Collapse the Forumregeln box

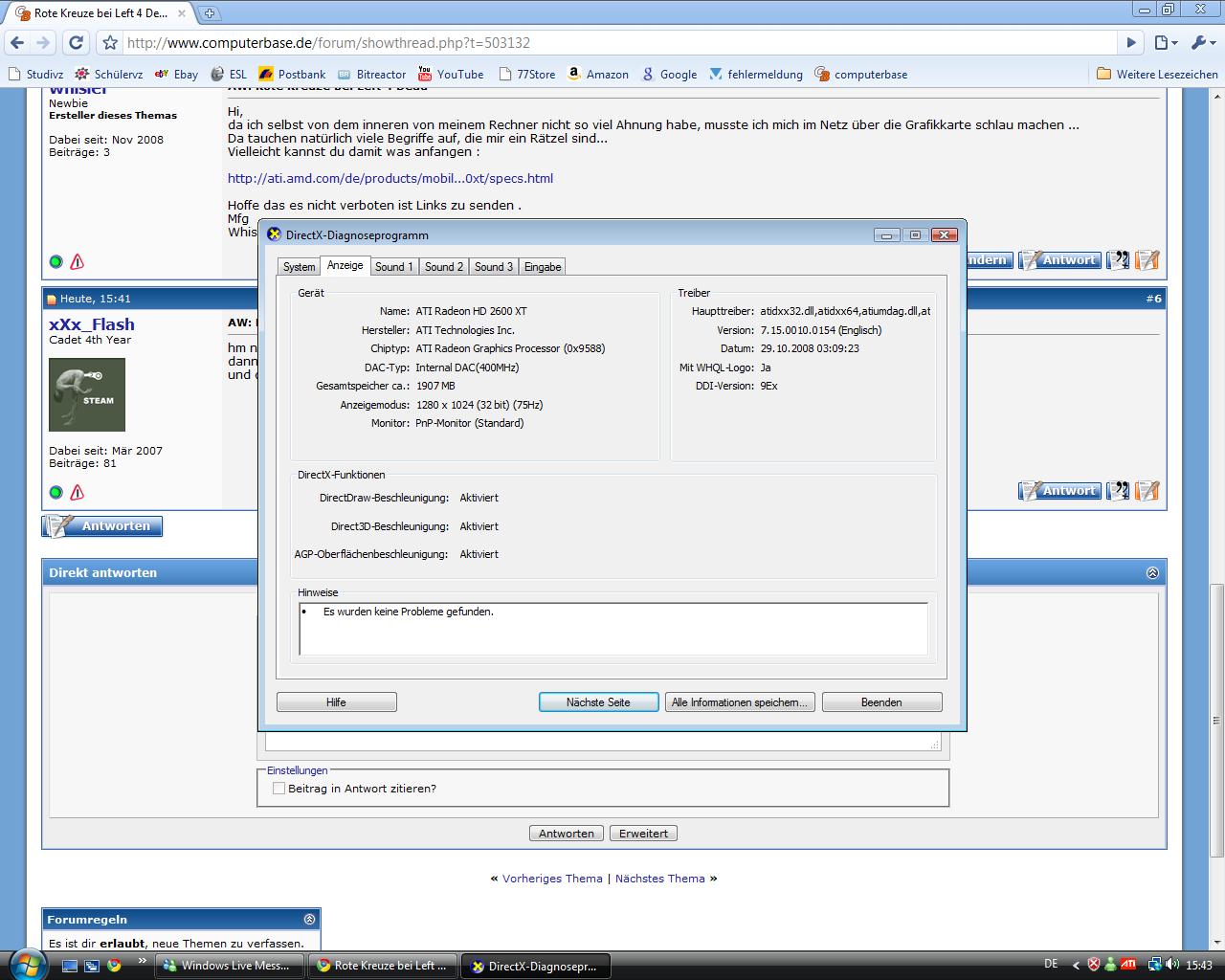[309, 919]
